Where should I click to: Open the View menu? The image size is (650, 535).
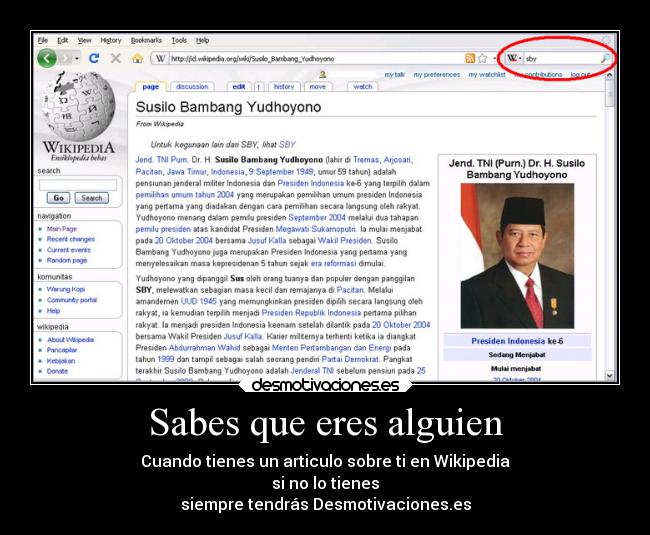click(x=85, y=40)
